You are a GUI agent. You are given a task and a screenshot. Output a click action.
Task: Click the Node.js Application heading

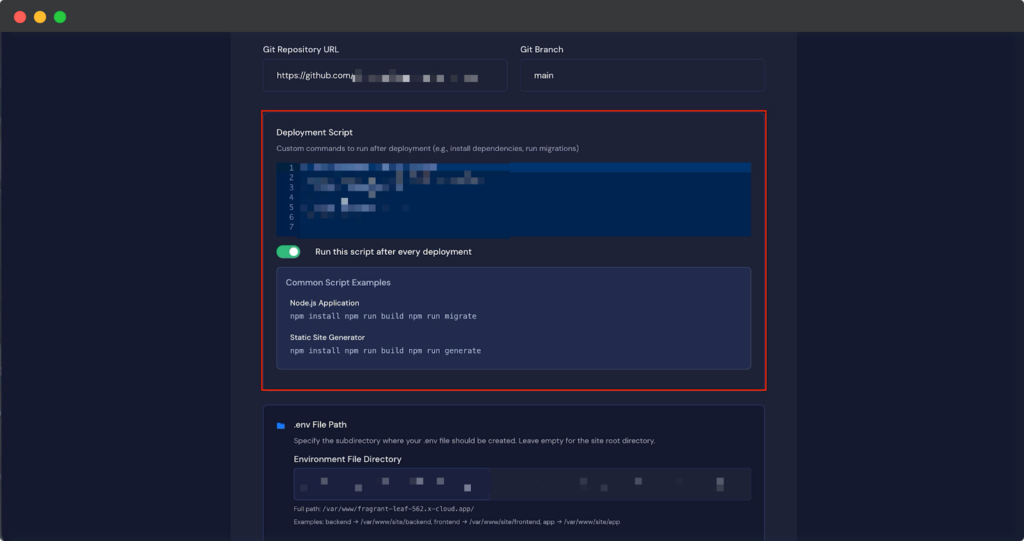324,303
